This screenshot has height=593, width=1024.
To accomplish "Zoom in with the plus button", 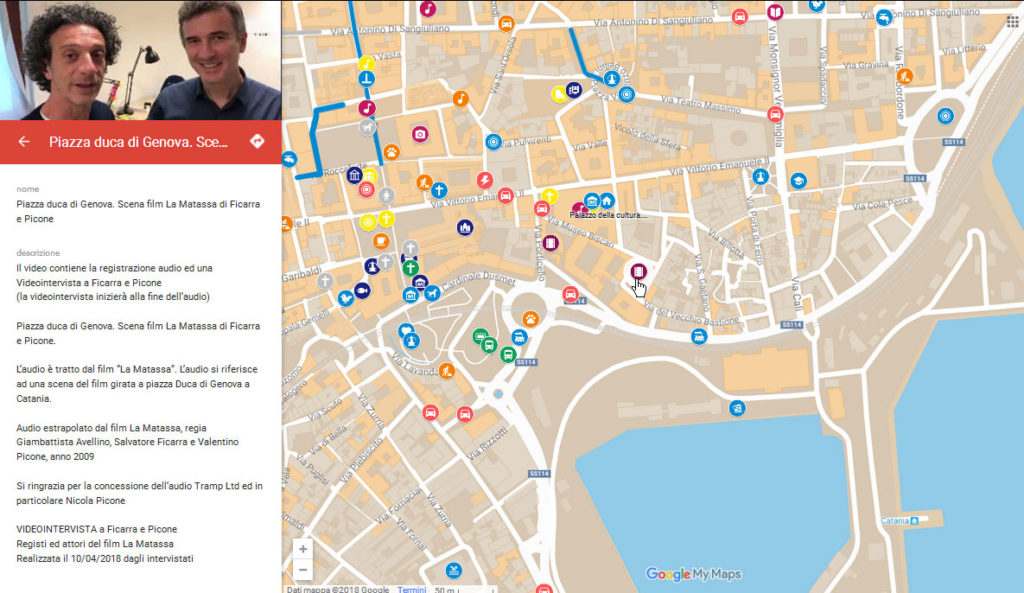I will 303,549.
